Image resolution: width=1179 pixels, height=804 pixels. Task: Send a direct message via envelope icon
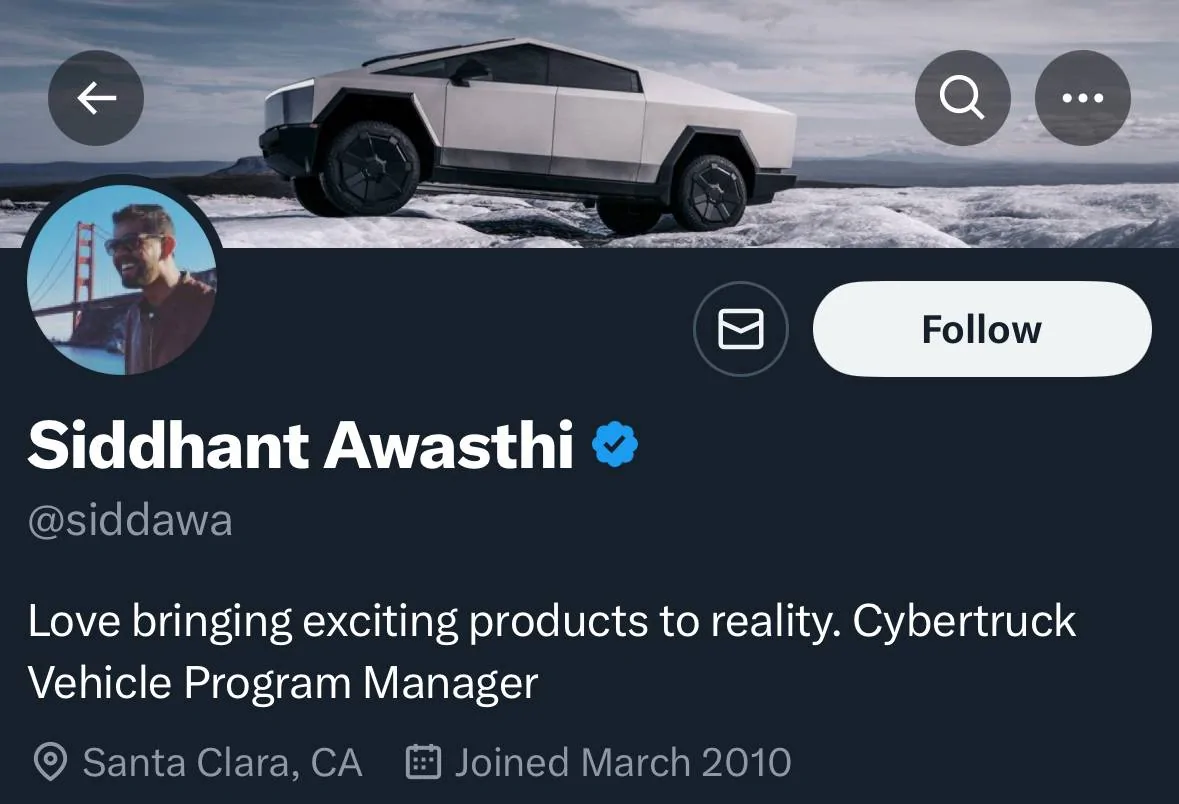point(741,329)
